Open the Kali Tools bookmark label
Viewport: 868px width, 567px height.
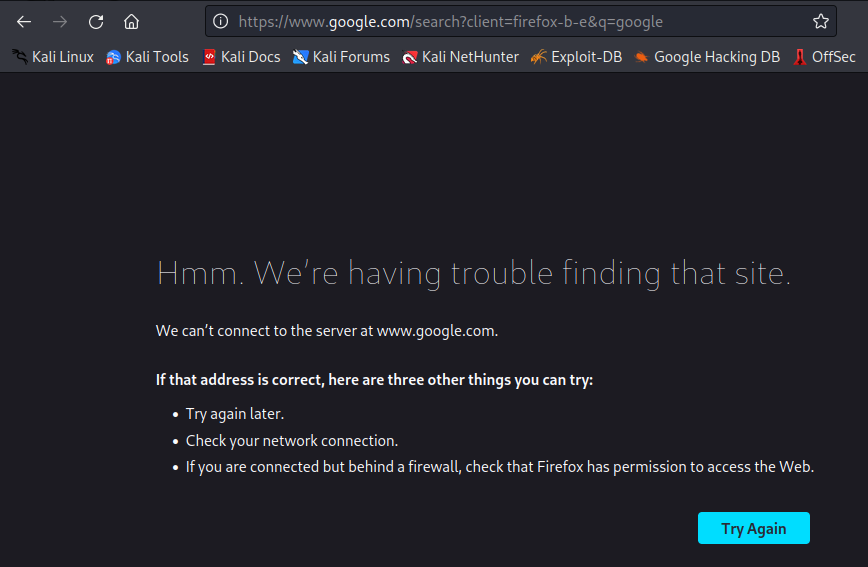coord(157,57)
